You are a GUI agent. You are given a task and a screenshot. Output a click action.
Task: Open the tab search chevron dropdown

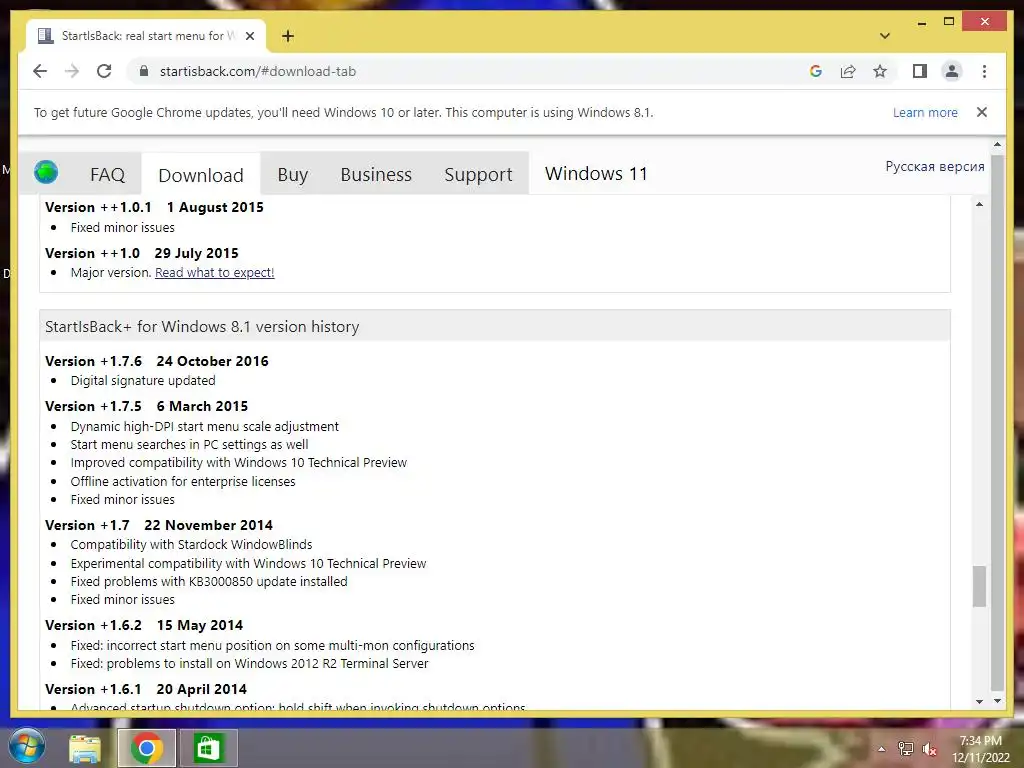tap(884, 36)
